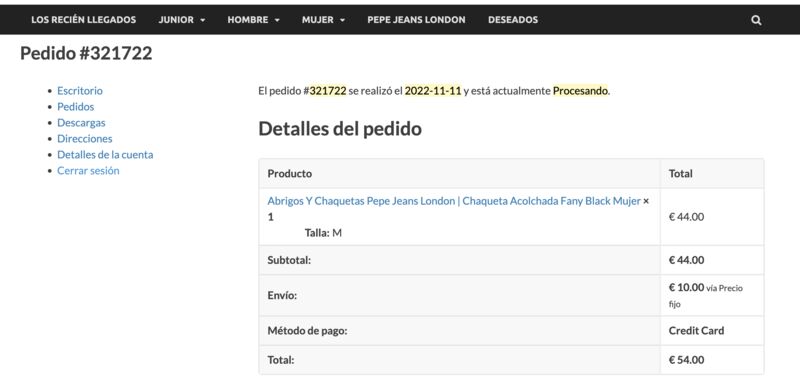Select the Envío: row label

pyautogui.click(x=282, y=296)
